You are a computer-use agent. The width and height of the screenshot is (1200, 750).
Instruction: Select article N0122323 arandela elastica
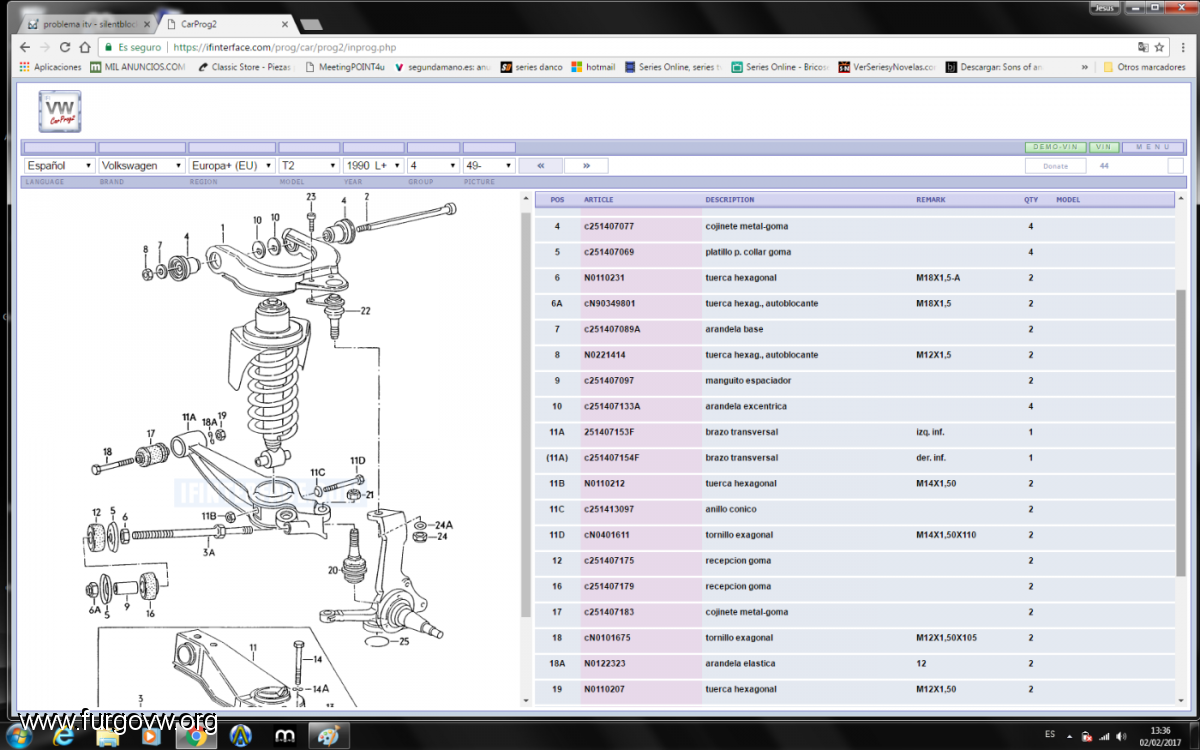pos(855,663)
